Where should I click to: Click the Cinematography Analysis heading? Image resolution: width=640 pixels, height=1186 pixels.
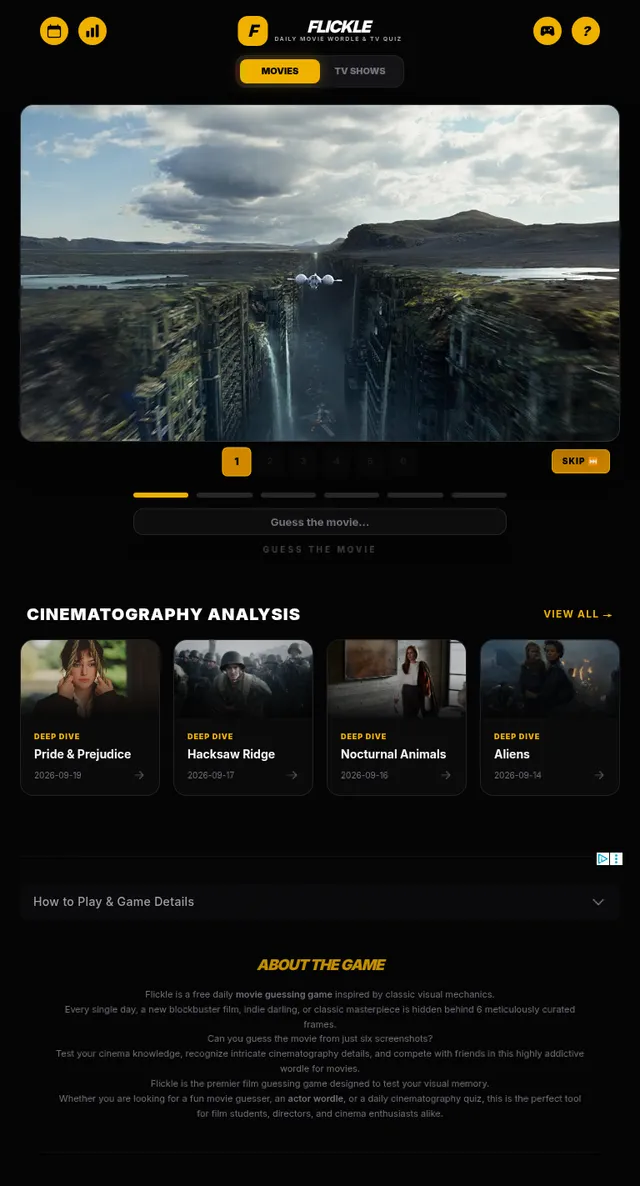163,614
